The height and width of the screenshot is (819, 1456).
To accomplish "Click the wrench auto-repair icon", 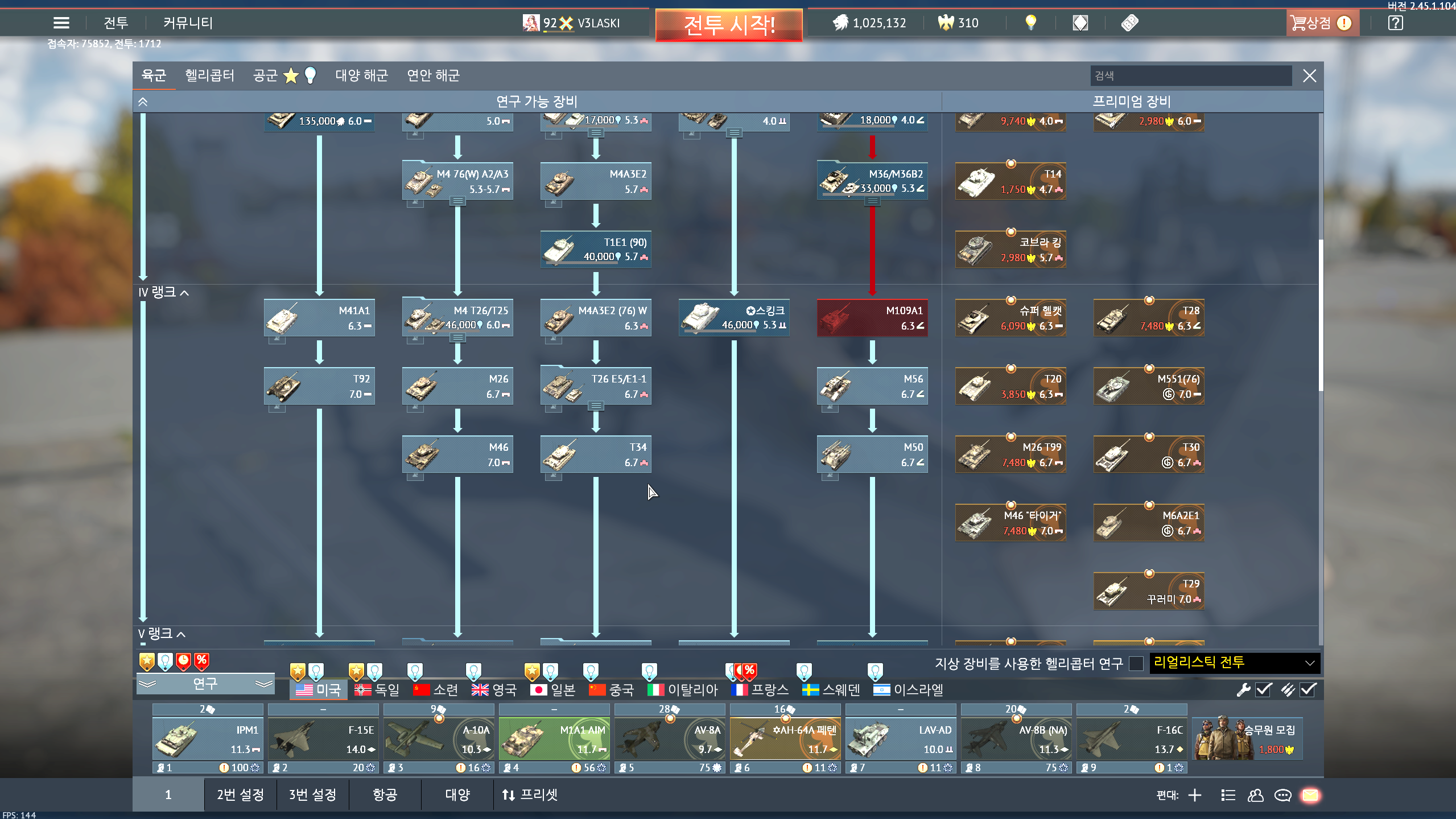I will tap(1244, 690).
